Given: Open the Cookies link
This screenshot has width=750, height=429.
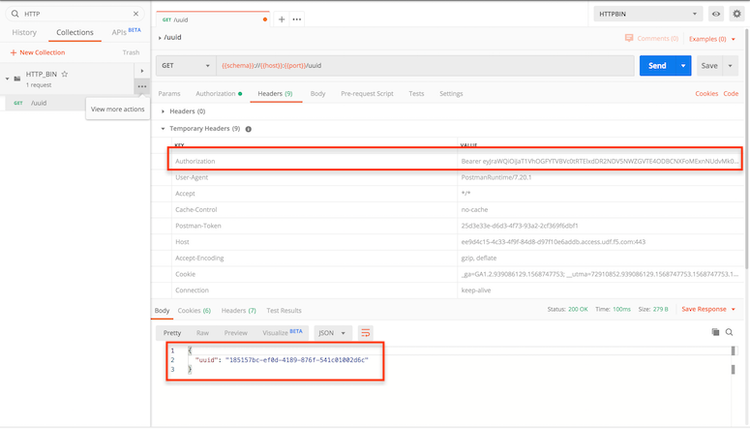Looking at the screenshot, I should tap(707, 93).
